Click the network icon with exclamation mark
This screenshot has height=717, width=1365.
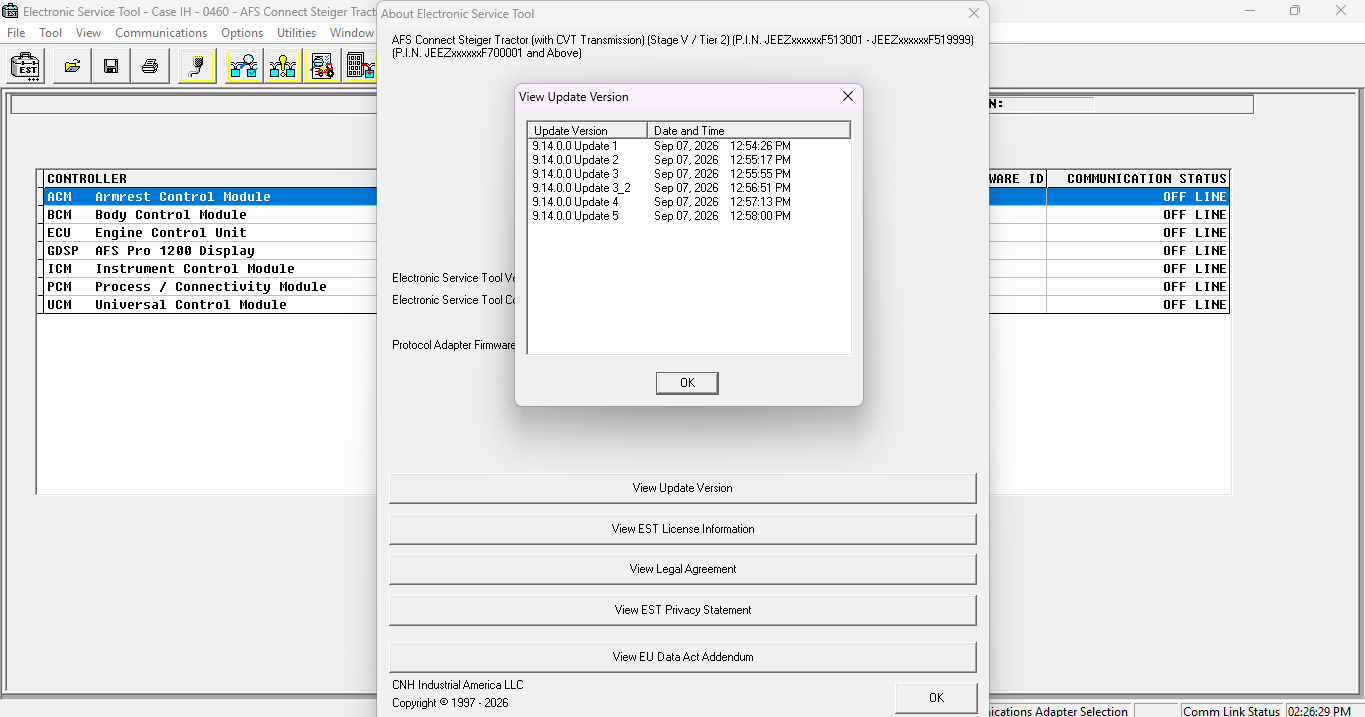click(283, 67)
